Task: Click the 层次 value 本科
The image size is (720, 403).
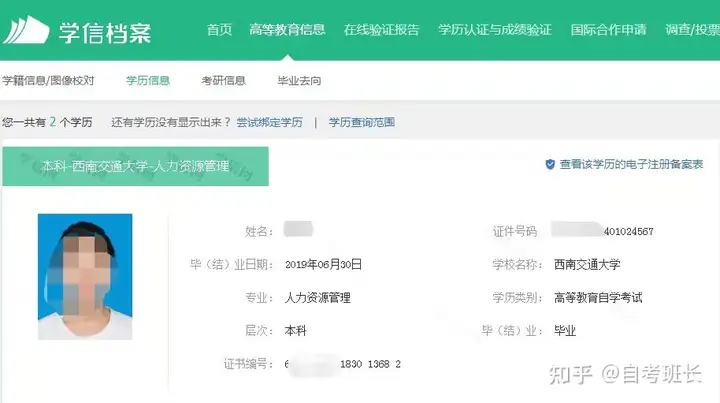Action: coord(296,330)
